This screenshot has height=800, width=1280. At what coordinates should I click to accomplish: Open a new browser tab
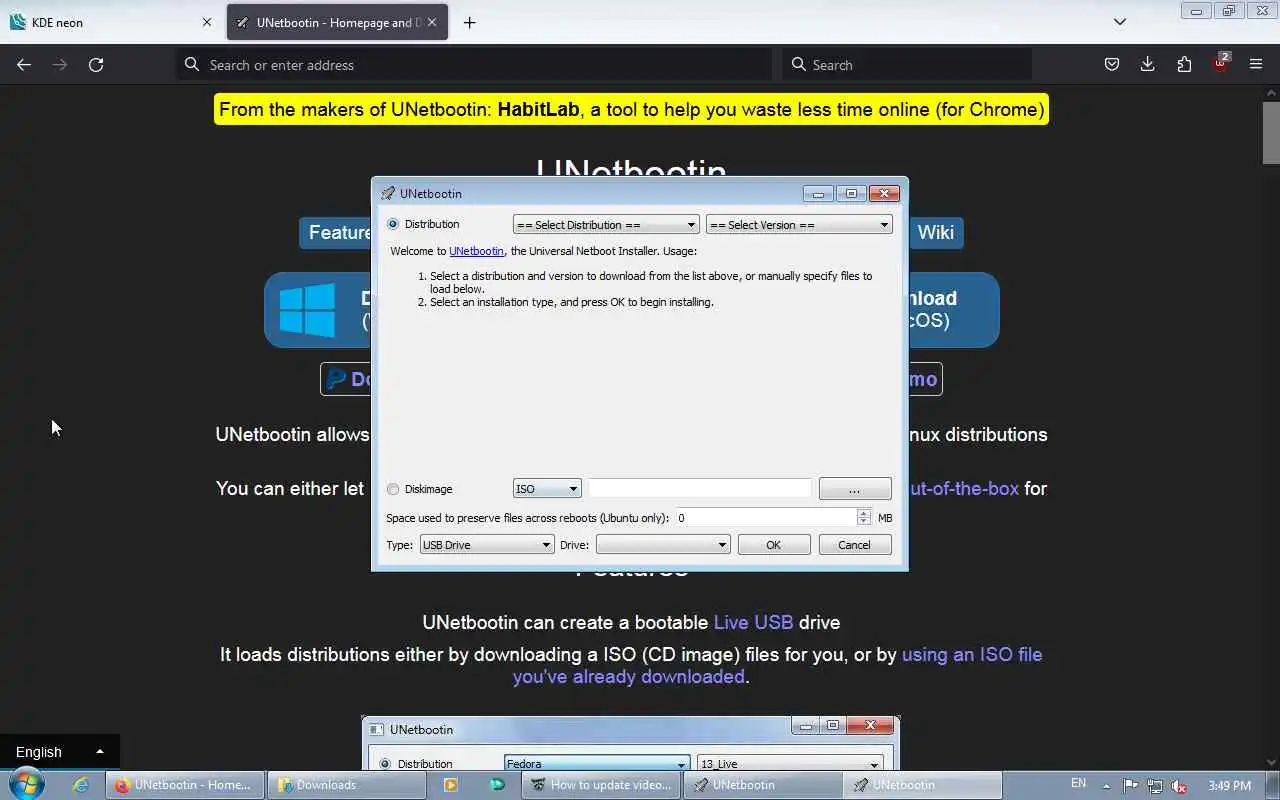pyautogui.click(x=469, y=22)
